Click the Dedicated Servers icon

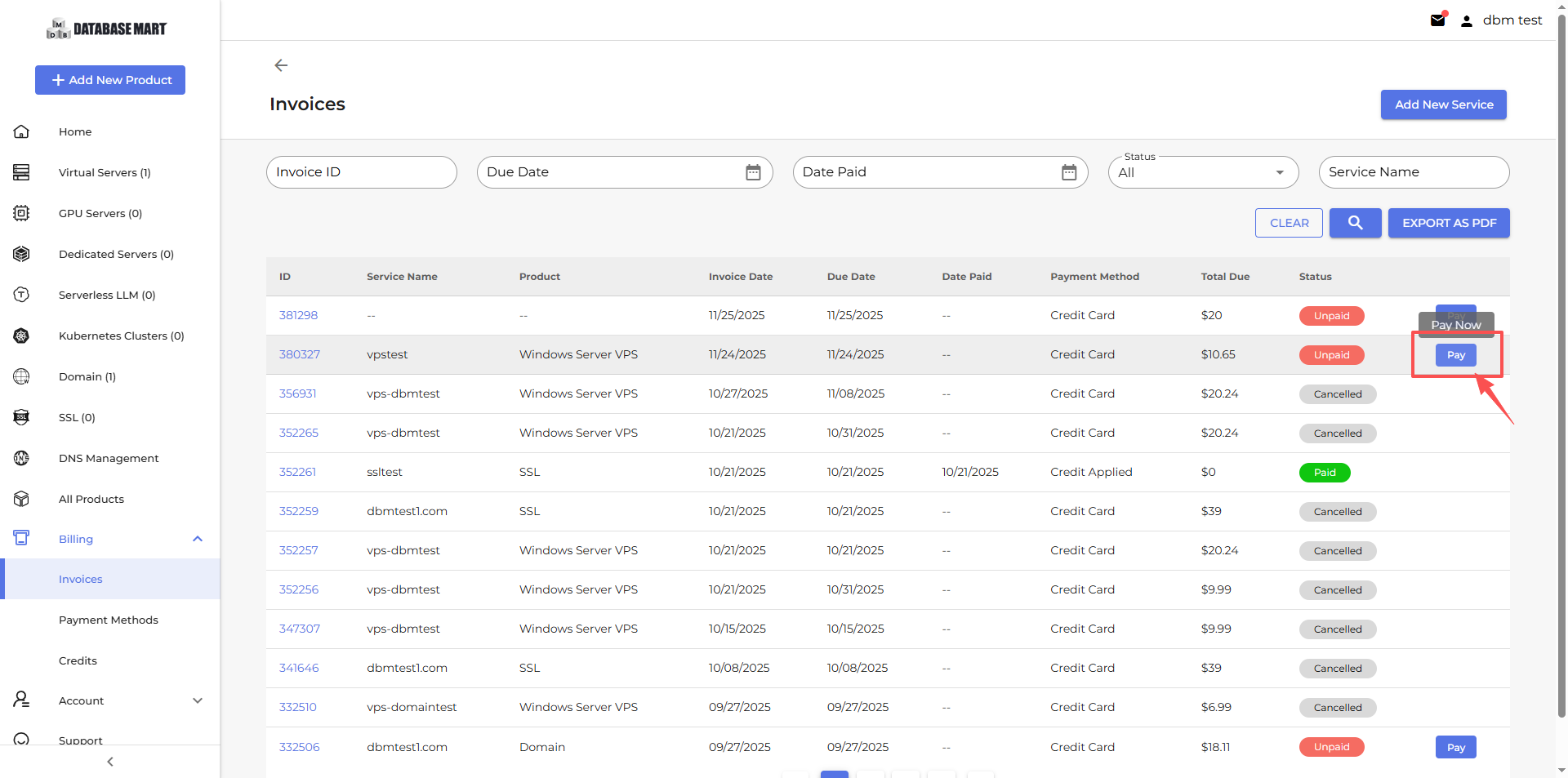point(22,254)
